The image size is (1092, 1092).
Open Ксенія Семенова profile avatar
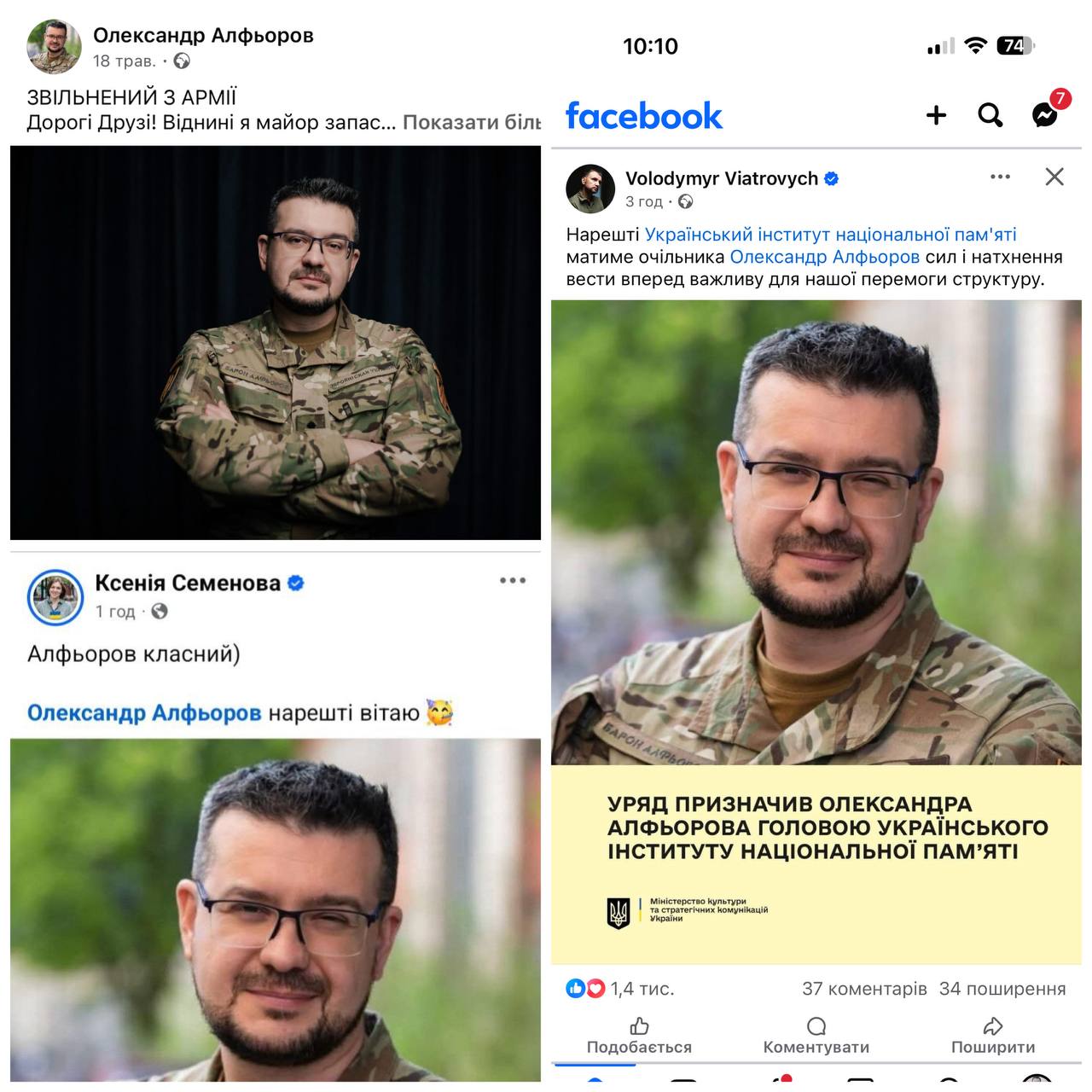[55, 597]
